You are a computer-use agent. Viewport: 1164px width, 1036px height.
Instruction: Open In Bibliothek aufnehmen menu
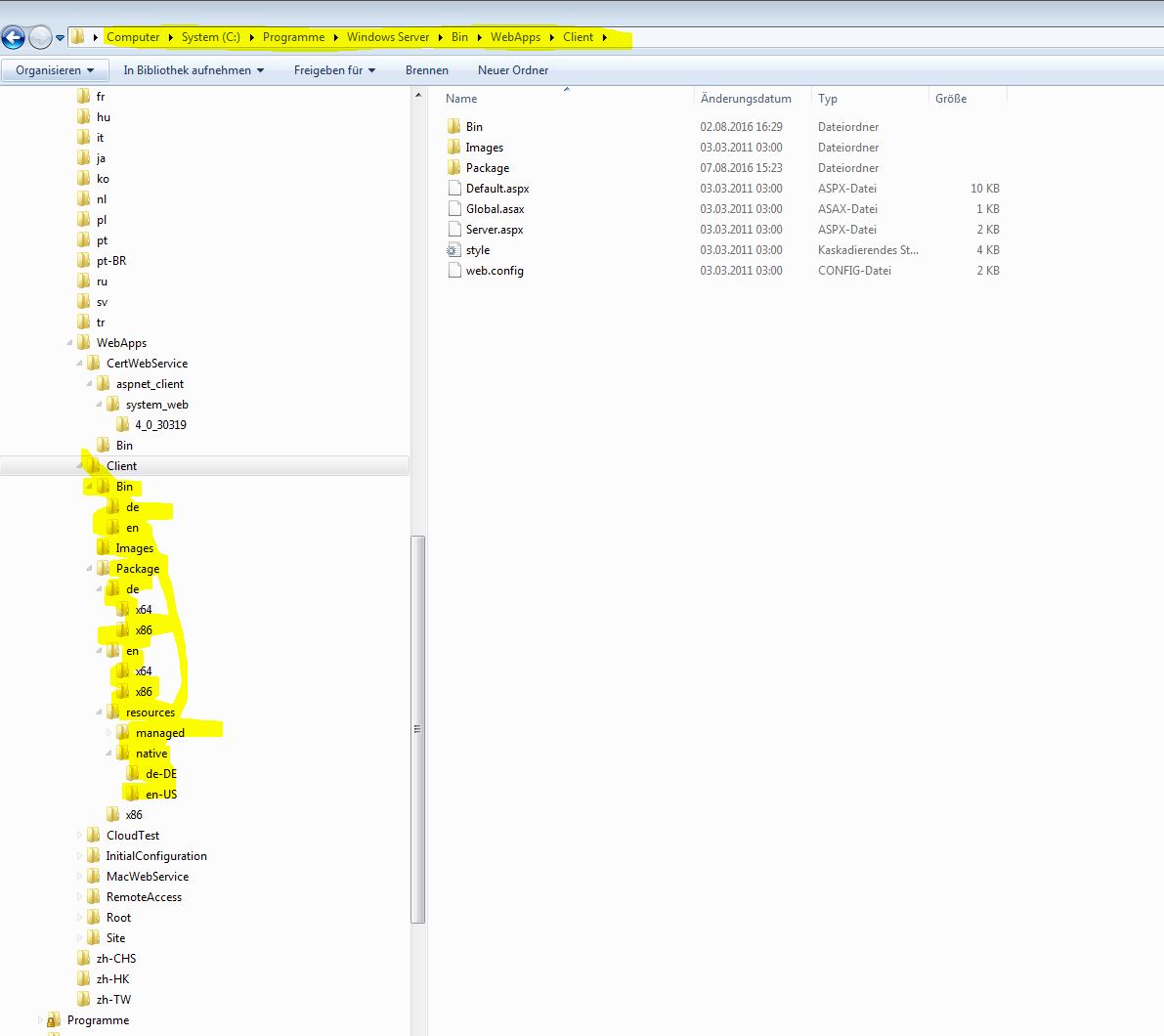coord(194,70)
